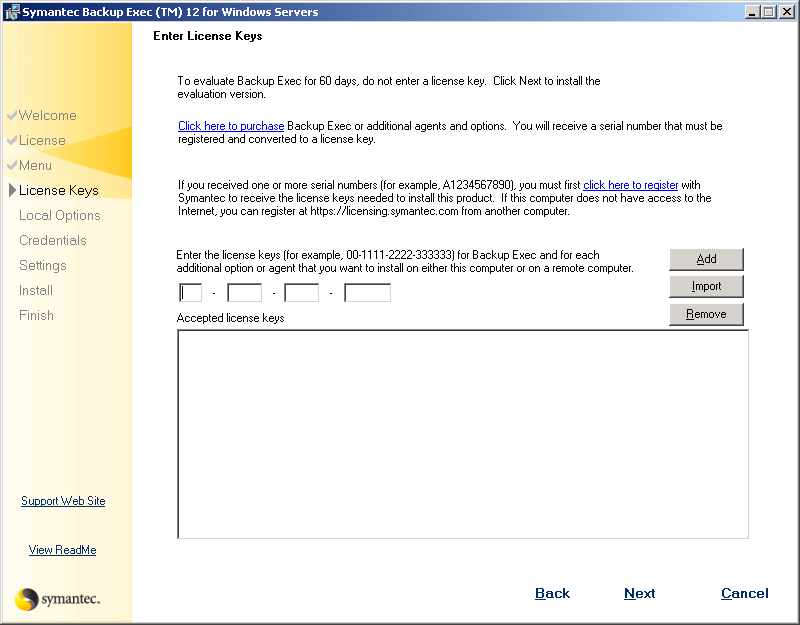Click the checkmark icon beside Menu
The image size is (800, 625).
pyautogui.click(x=12, y=165)
